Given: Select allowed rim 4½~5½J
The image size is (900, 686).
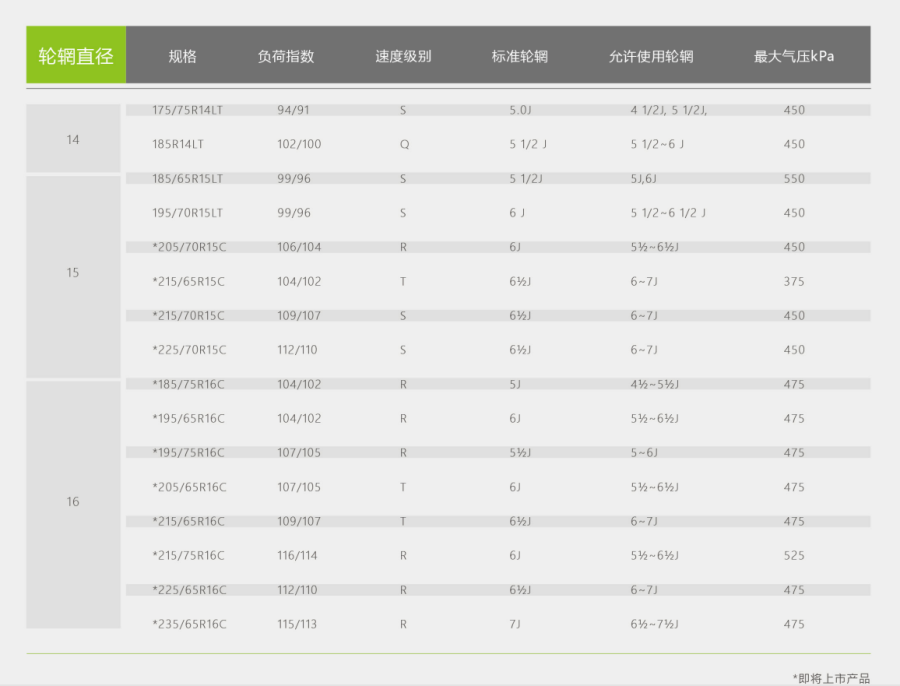Looking at the screenshot, I should tap(654, 384).
